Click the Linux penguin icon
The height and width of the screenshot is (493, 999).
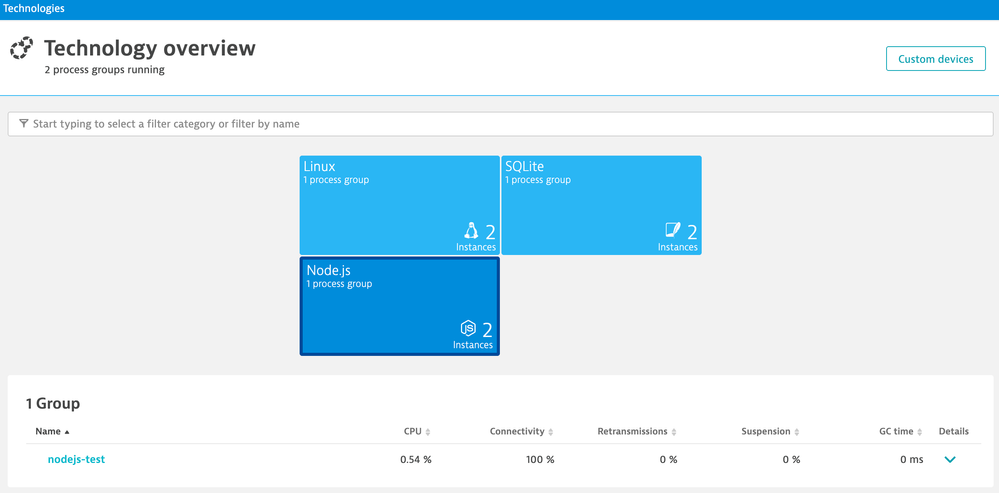pos(471,231)
